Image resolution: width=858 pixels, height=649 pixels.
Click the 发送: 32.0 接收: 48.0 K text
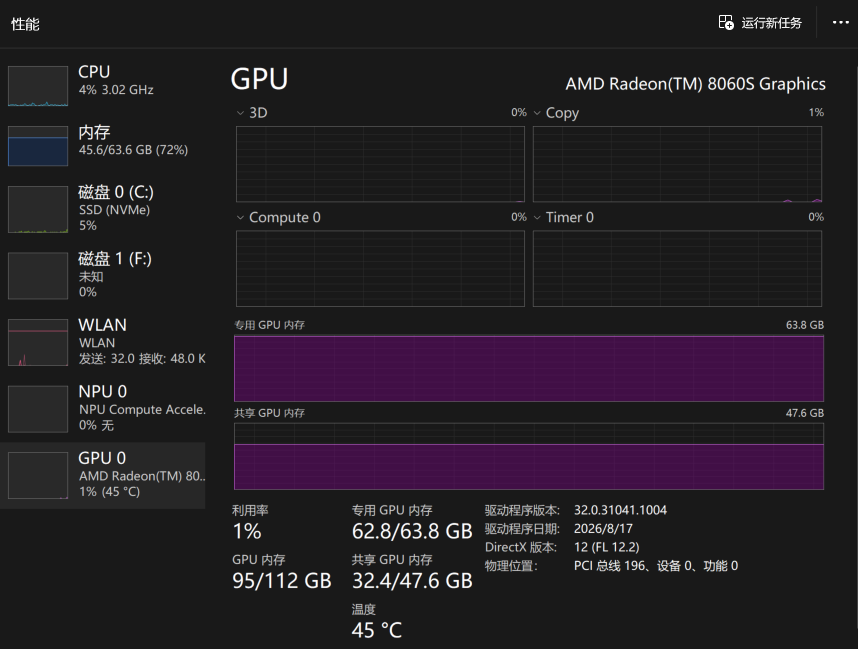(x=142, y=359)
